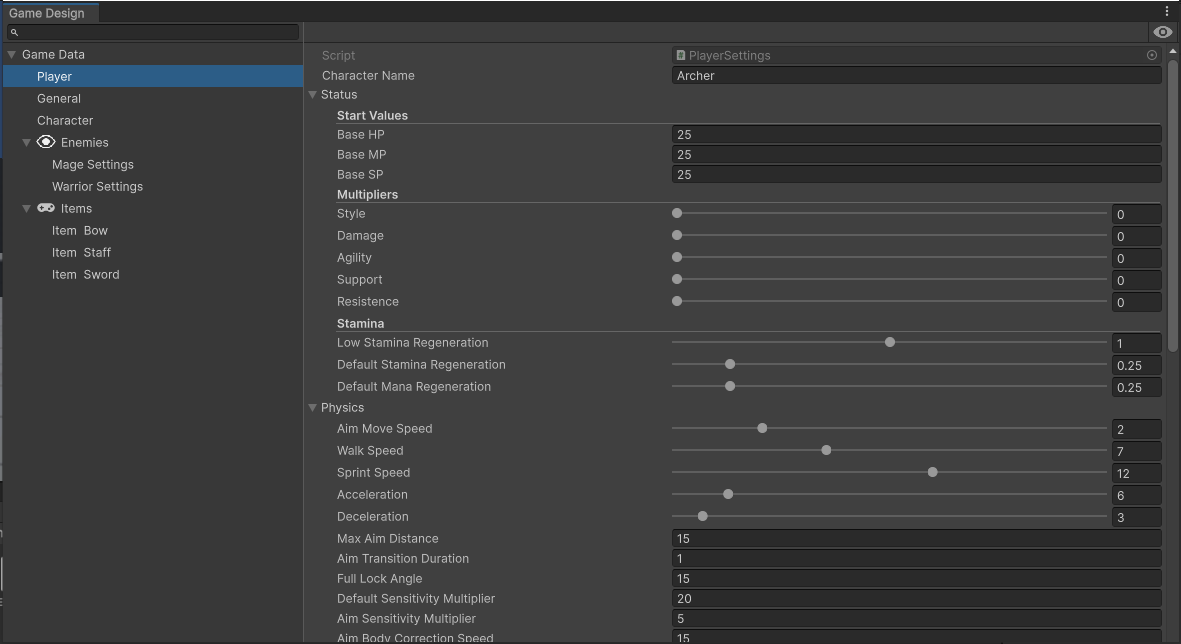Click the Low Stamina Regeneration slider handle

(x=889, y=342)
